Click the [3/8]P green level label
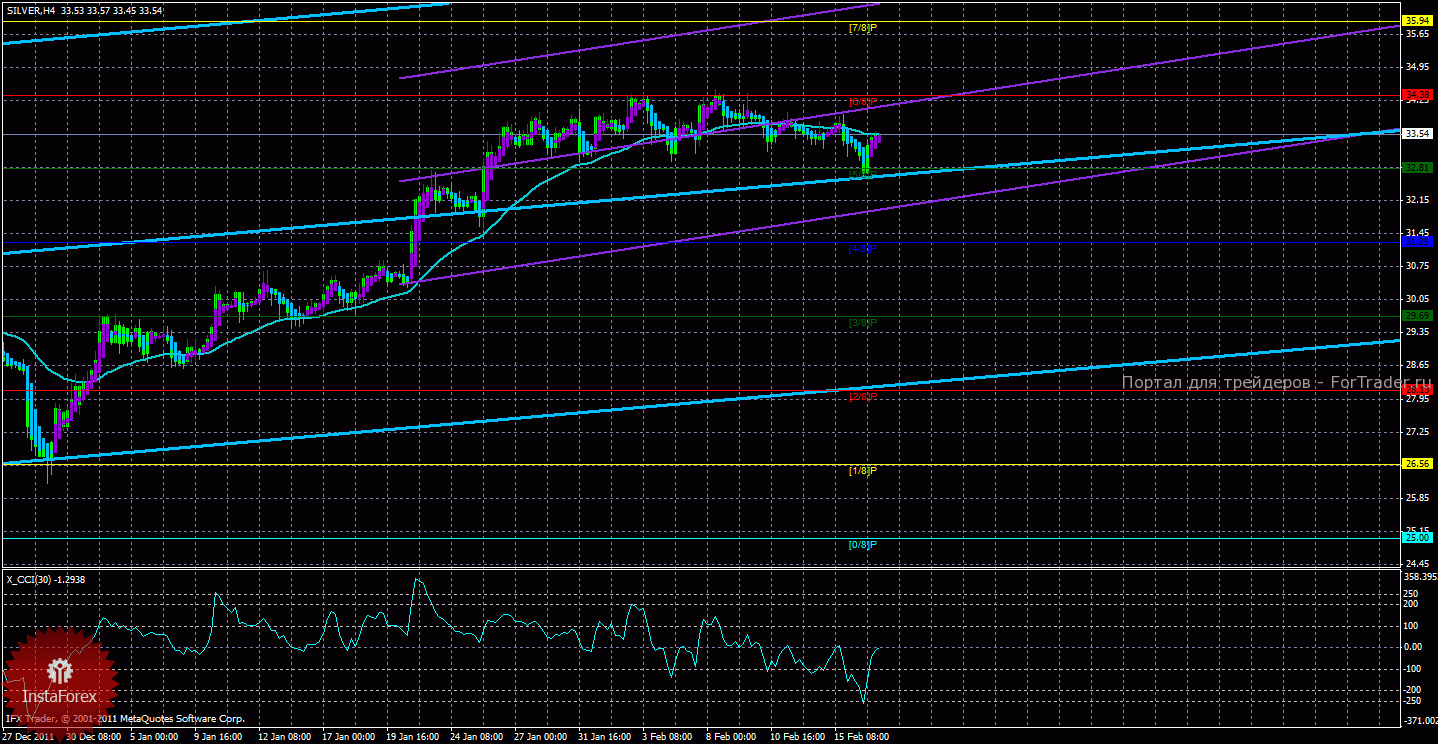This screenshot has width=1438, height=744. click(x=862, y=322)
